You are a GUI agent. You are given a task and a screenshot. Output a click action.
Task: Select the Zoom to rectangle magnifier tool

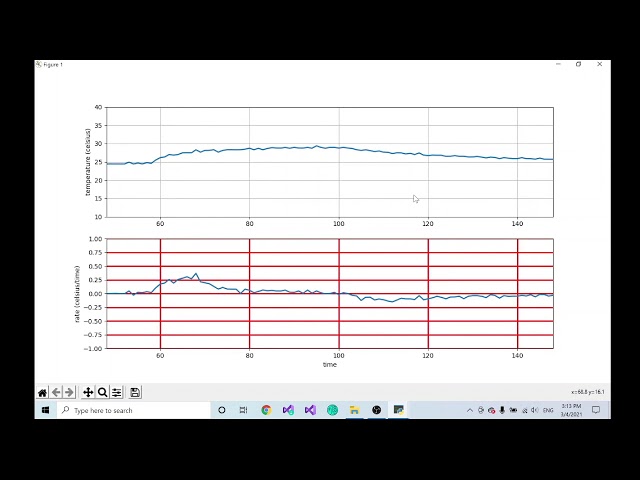click(x=102, y=393)
